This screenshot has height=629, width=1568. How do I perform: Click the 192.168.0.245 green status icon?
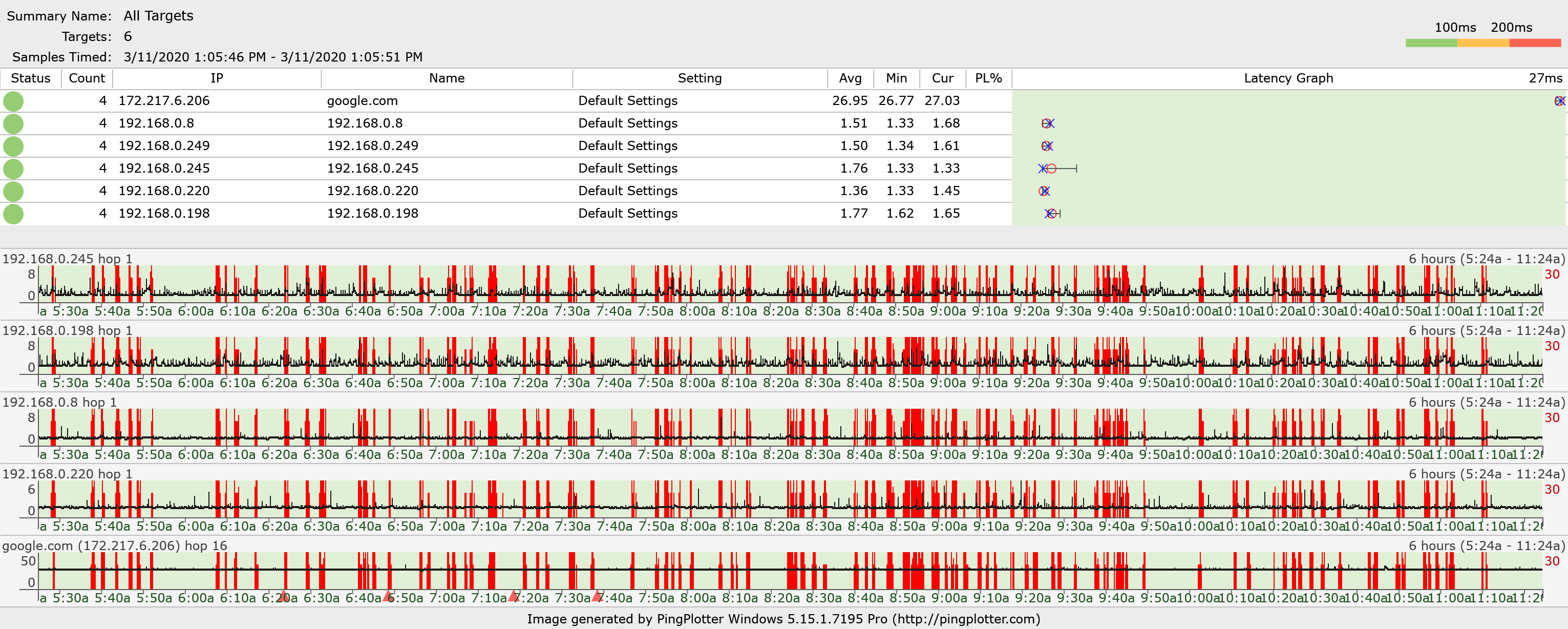(13, 169)
